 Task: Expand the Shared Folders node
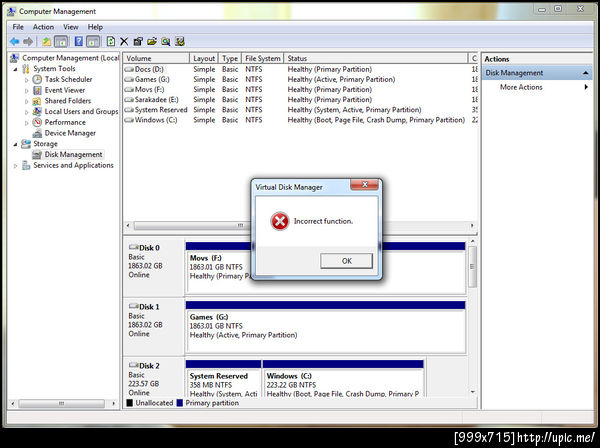click(26, 101)
